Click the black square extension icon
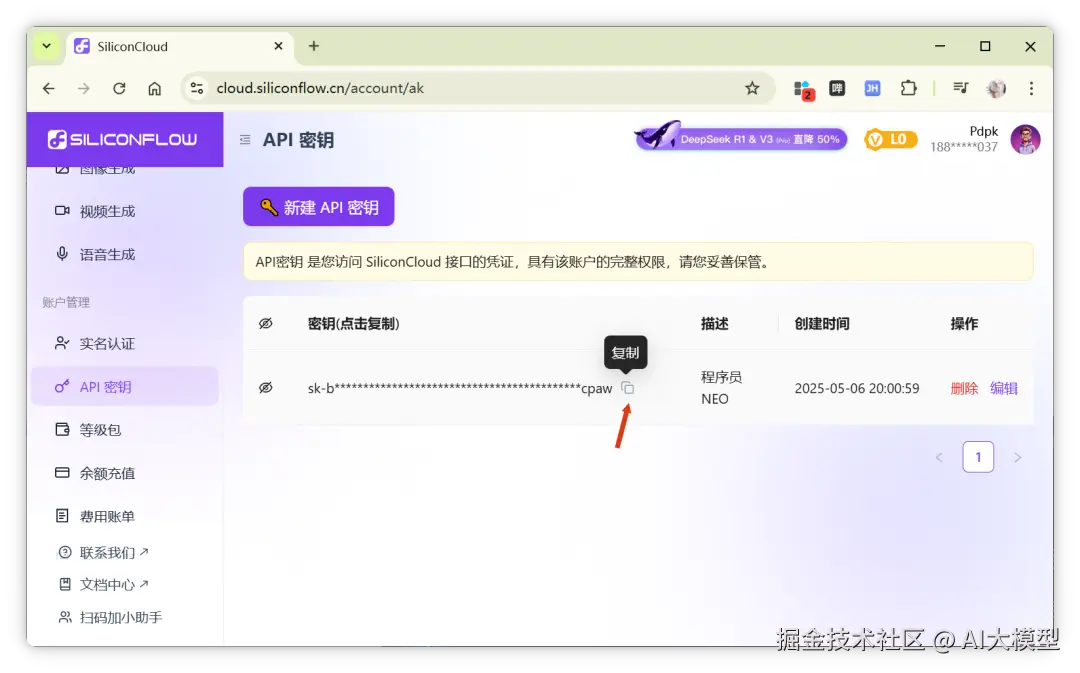This screenshot has height=673, width=1080. coord(837,88)
